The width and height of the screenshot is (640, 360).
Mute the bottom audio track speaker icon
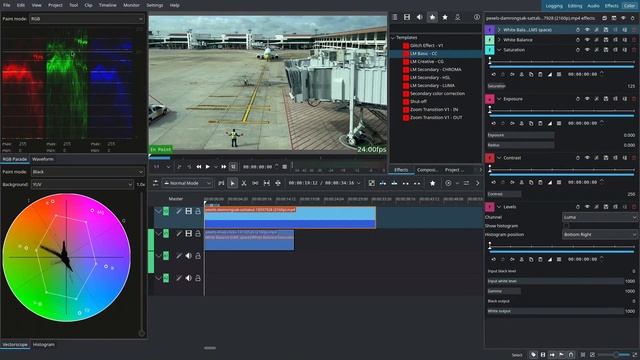coord(188,278)
